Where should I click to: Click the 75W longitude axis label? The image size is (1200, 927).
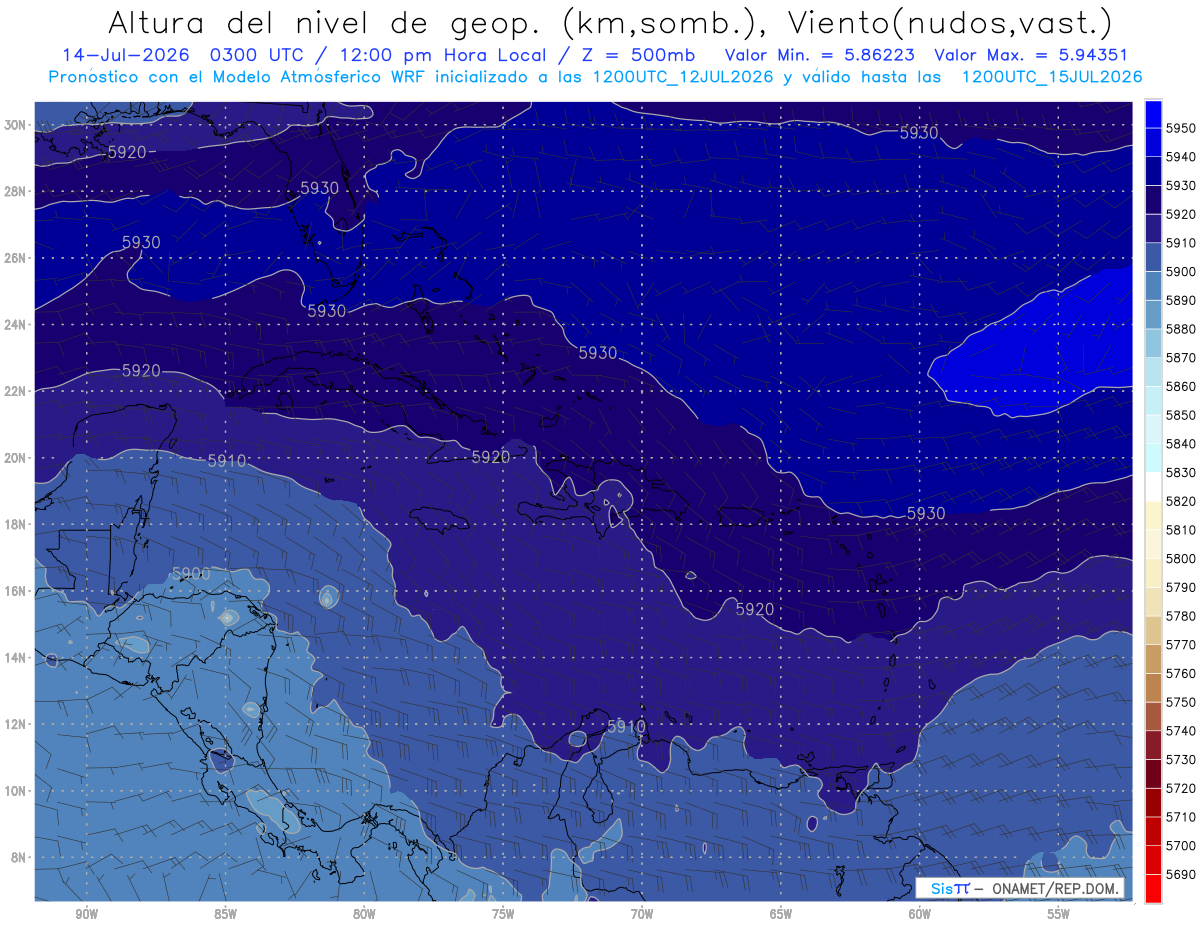(503, 914)
